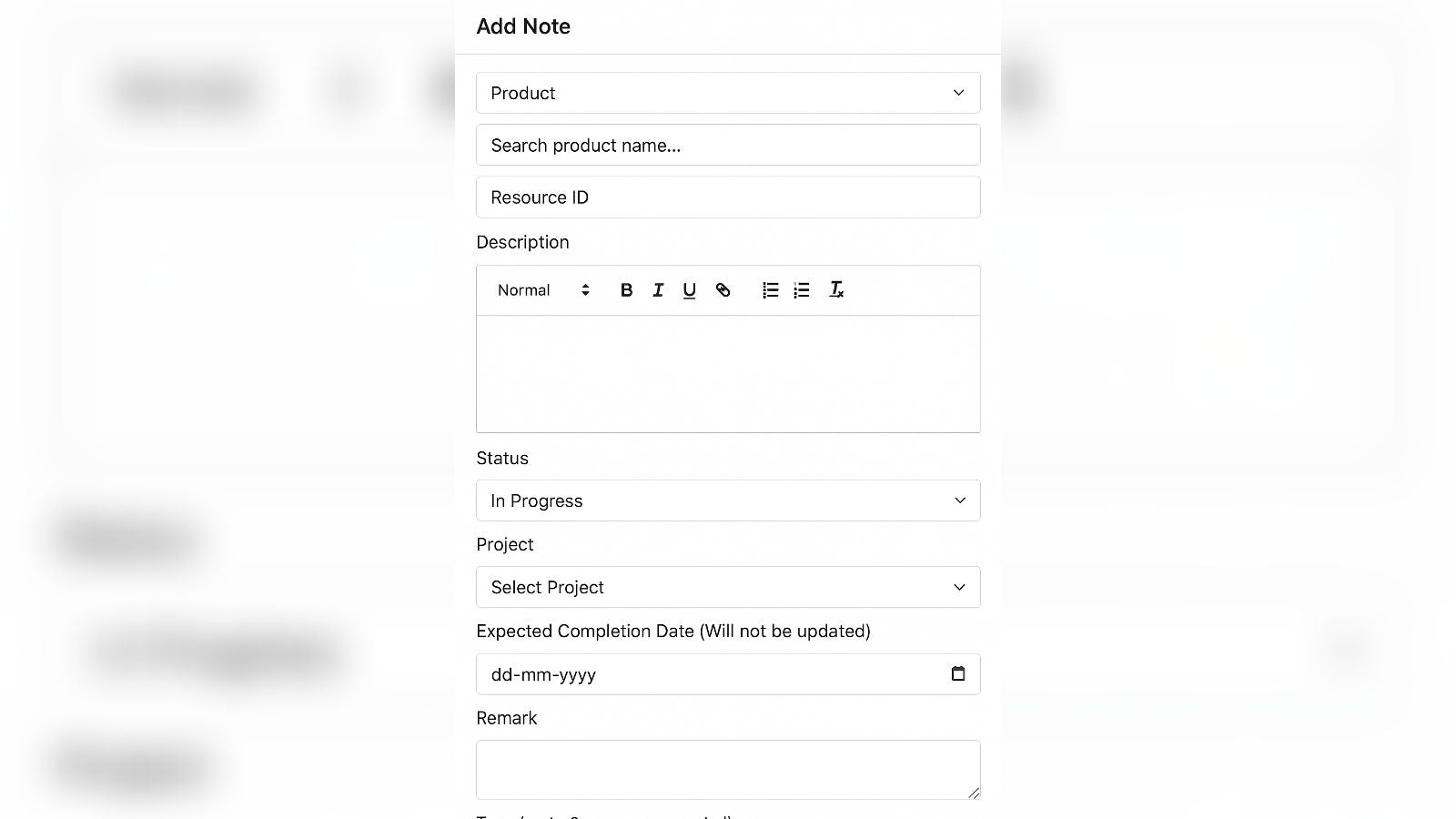1456x819 pixels.
Task: Insert a hyperlink using the link icon
Action: (x=723, y=289)
